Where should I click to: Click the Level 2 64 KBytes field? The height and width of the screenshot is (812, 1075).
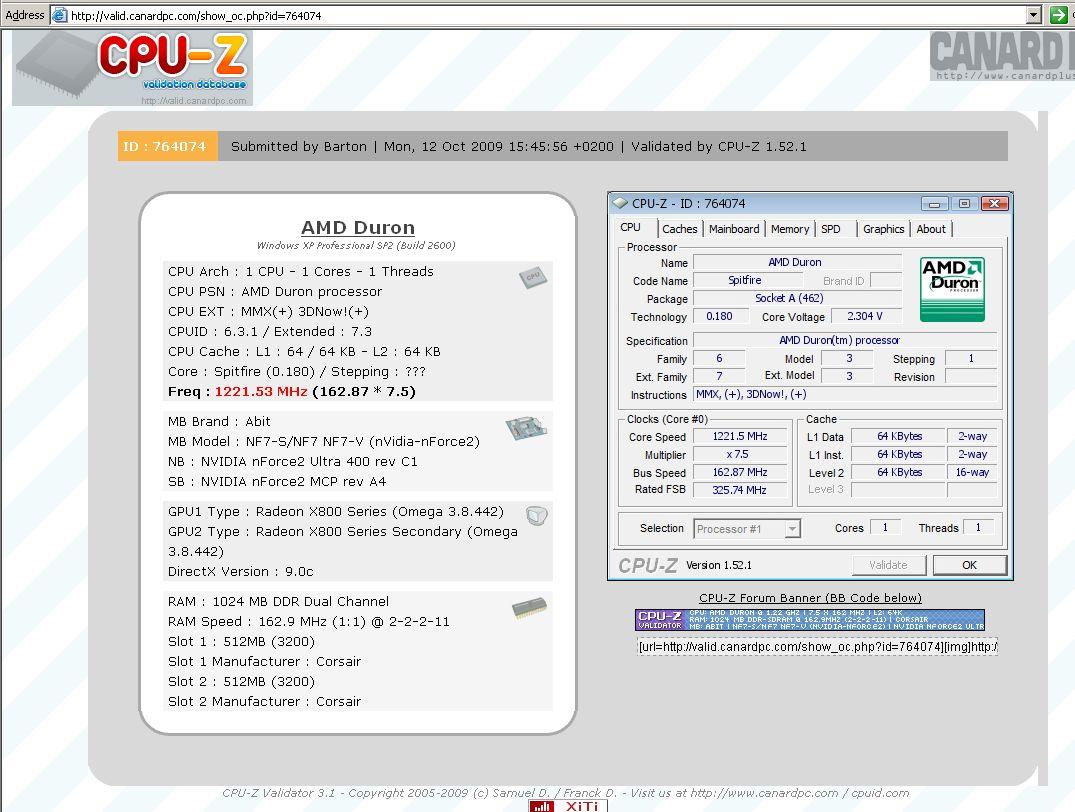[x=898, y=472]
